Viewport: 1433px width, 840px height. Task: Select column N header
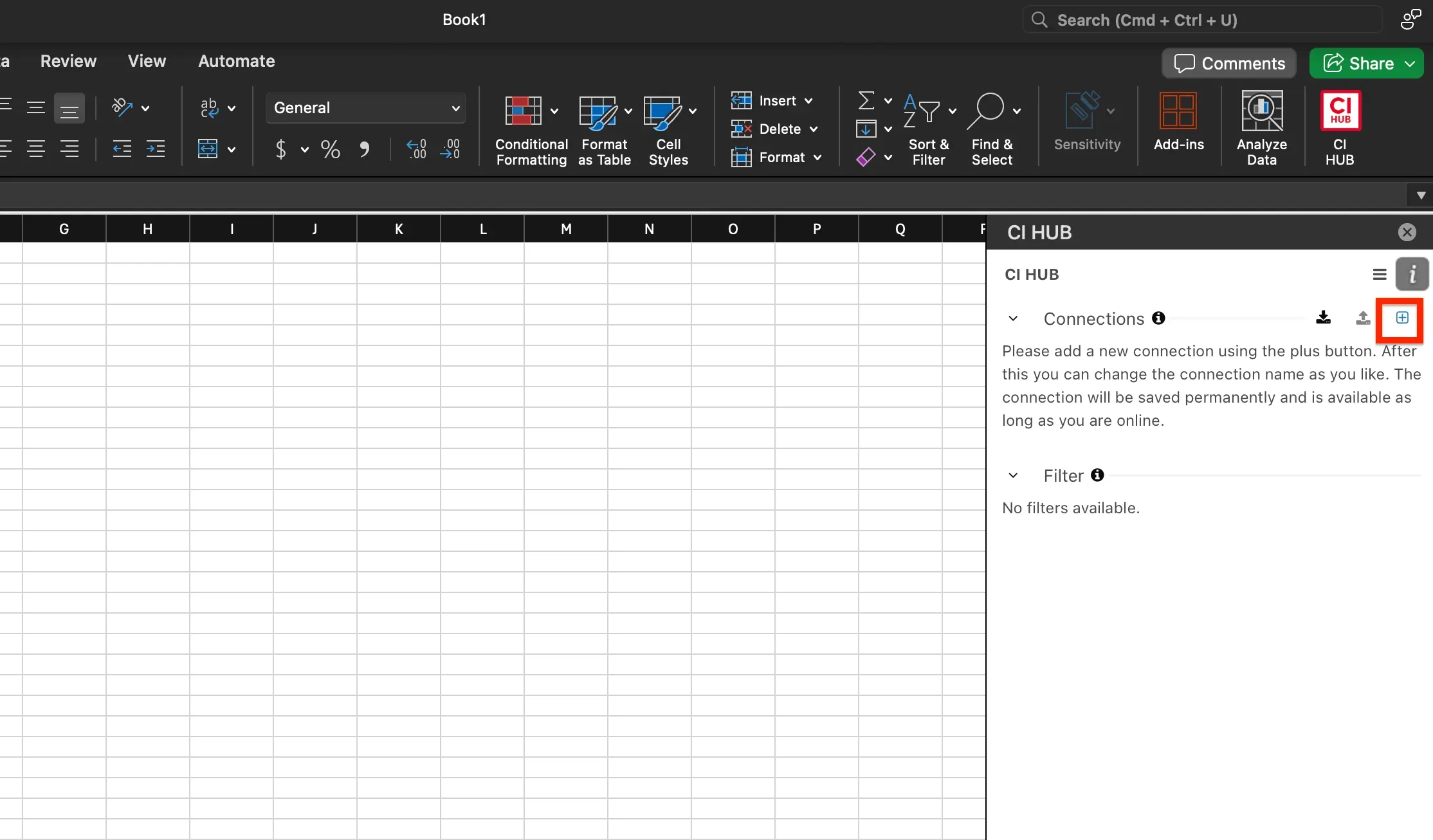(x=650, y=229)
